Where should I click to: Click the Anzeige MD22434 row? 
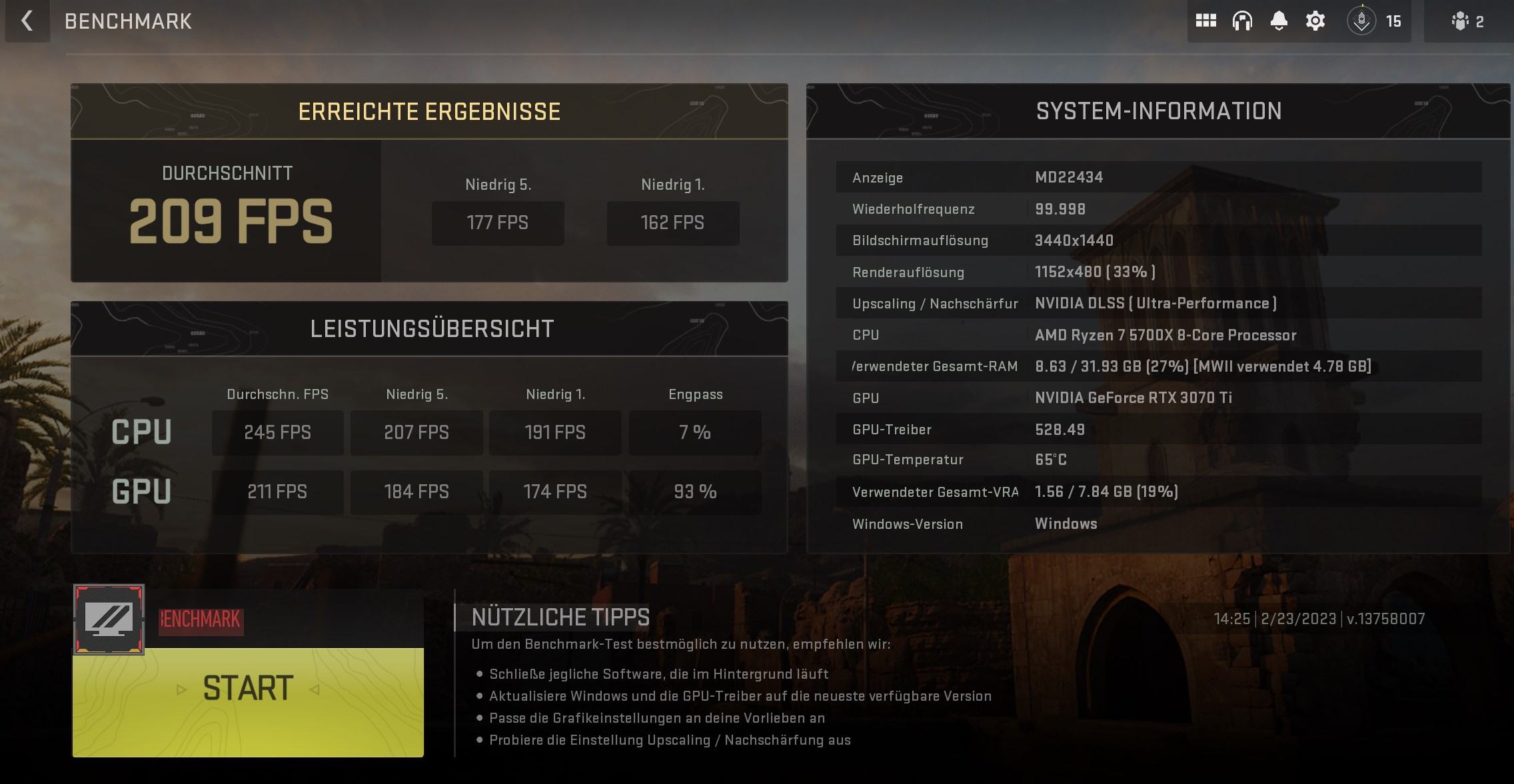pyautogui.click(x=1159, y=177)
